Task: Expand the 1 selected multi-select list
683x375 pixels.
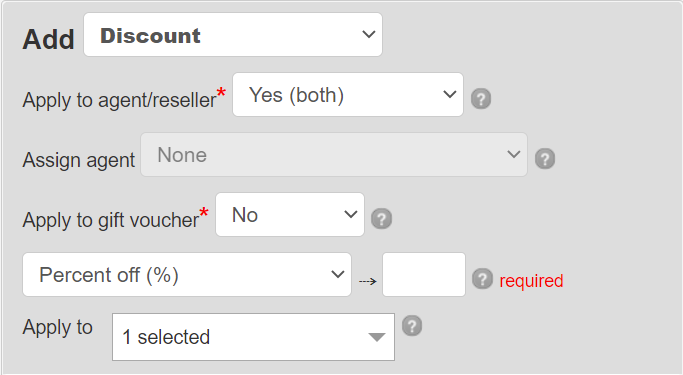Action: (x=254, y=337)
